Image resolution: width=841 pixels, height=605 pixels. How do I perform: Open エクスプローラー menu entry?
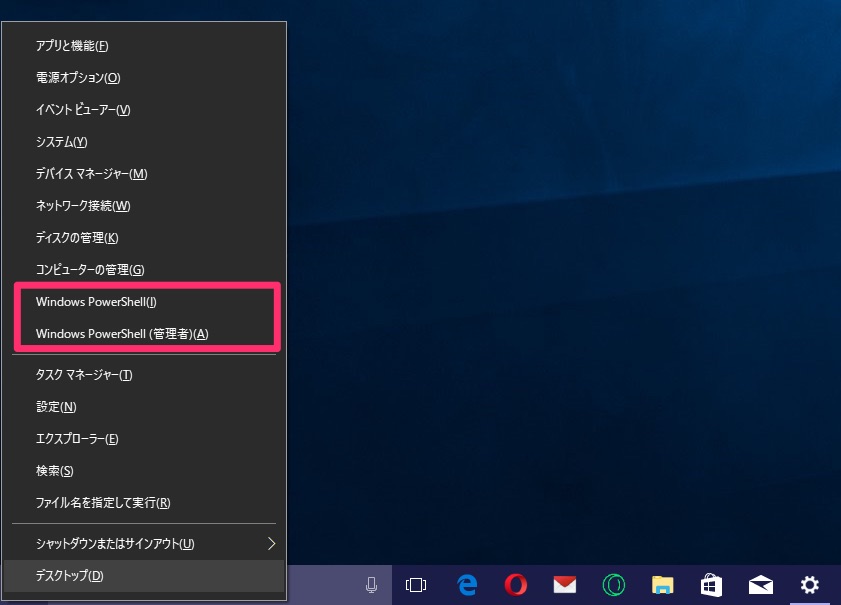tap(144, 439)
